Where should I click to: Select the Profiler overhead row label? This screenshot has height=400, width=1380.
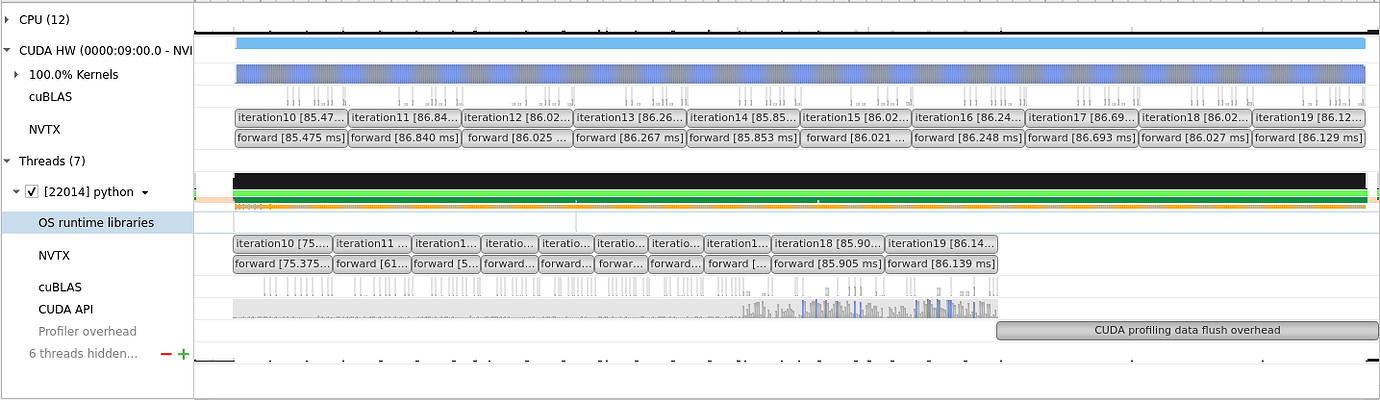click(87, 332)
